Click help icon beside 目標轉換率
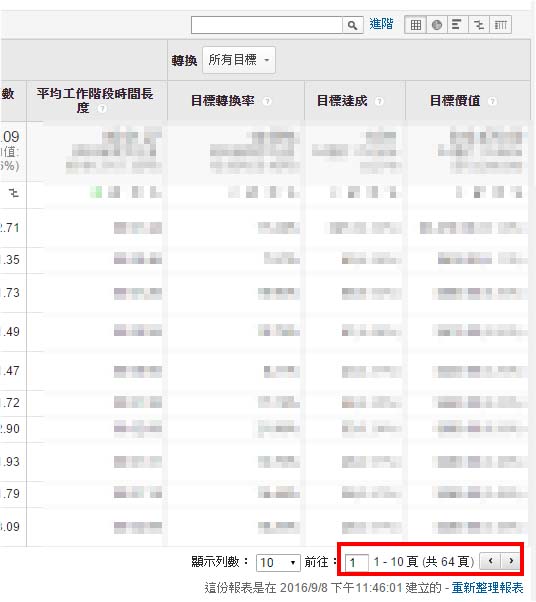This screenshot has height=602, width=536. coord(267,101)
